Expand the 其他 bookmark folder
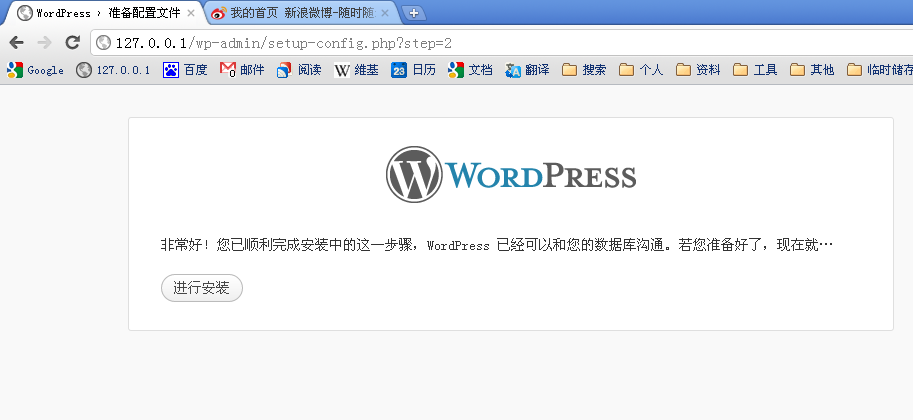 click(x=812, y=70)
